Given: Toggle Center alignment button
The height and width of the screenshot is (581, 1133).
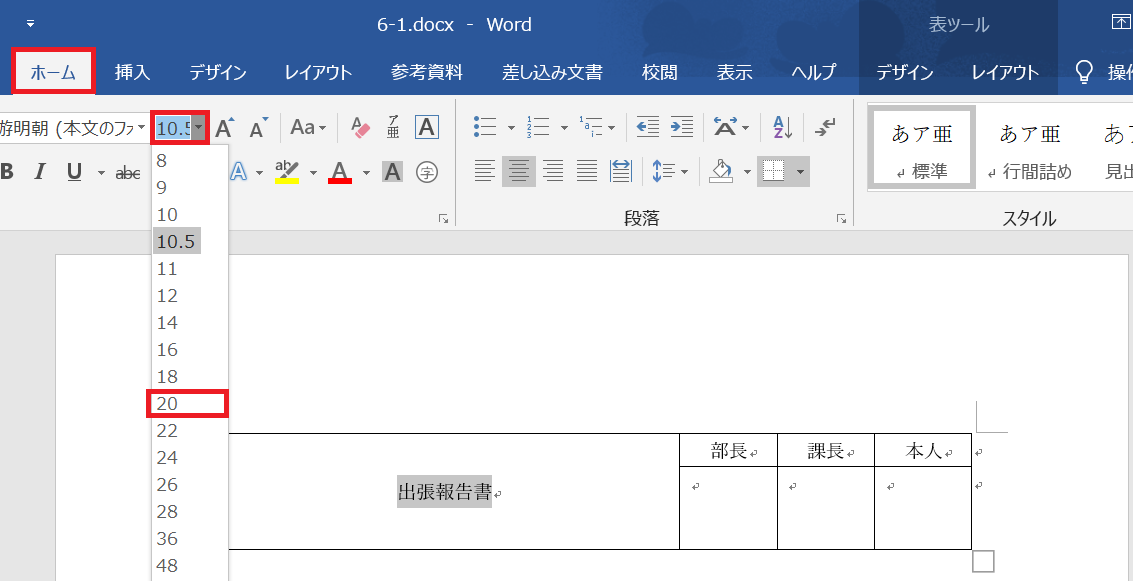Looking at the screenshot, I should [x=519, y=172].
